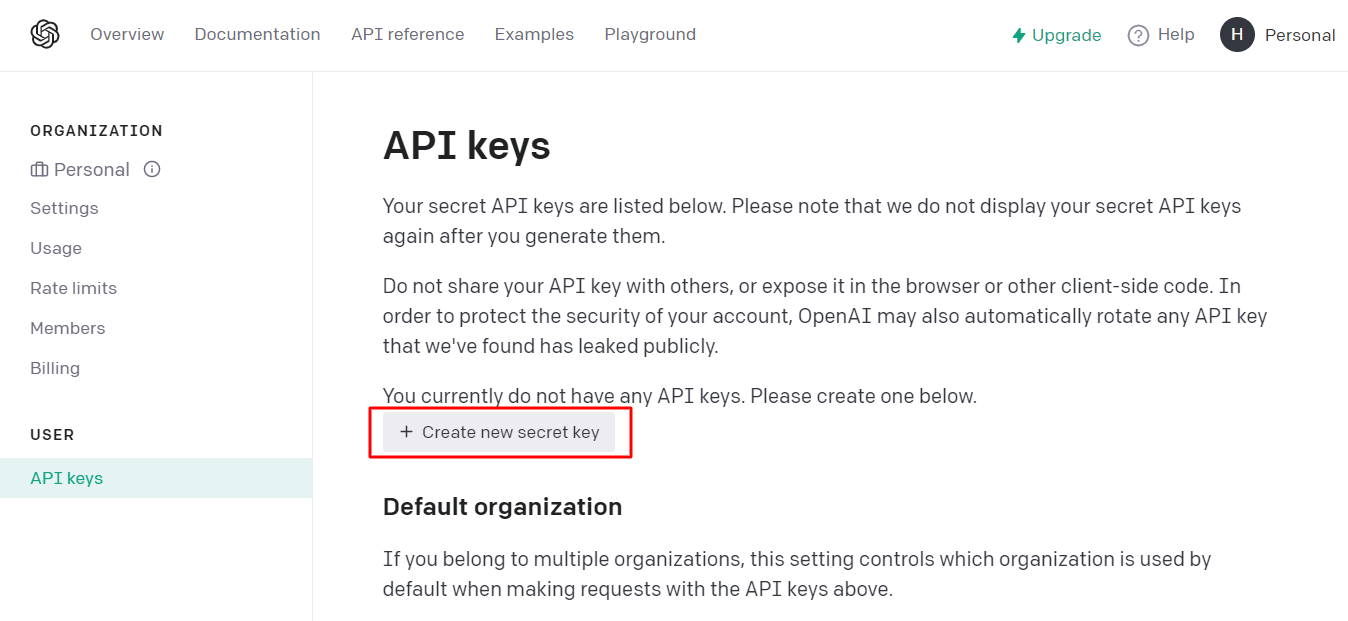The image size is (1348, 621).
Task: Click the info icon beside Personal
Action: [152, 169]
